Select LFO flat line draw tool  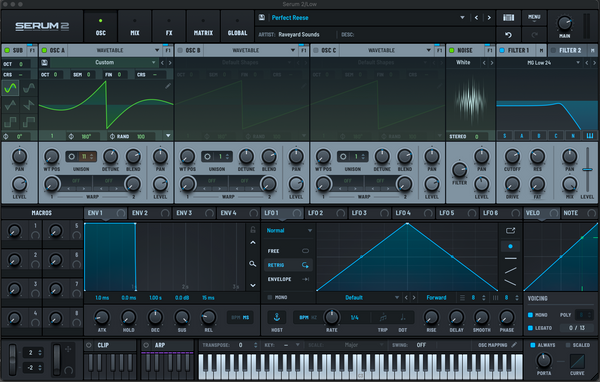(x=510, y=259)
